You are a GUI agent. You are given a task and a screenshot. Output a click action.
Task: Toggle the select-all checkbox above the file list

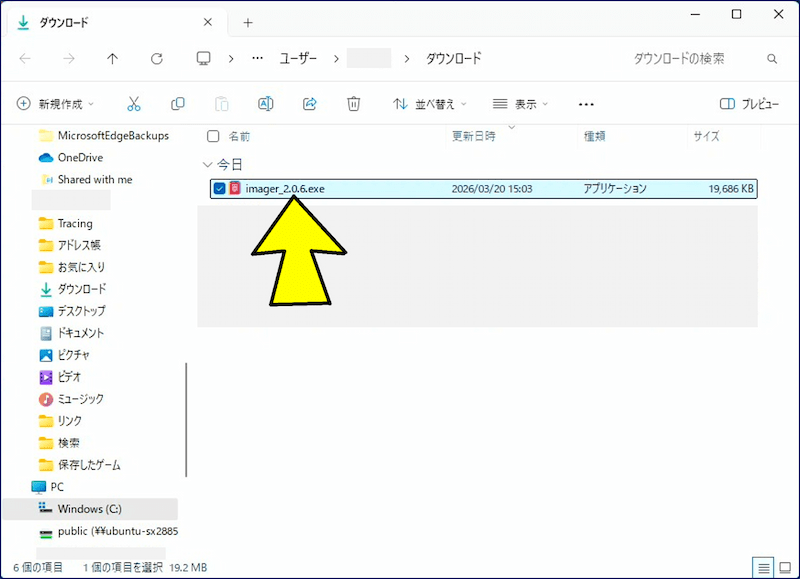tap(214, 137)
